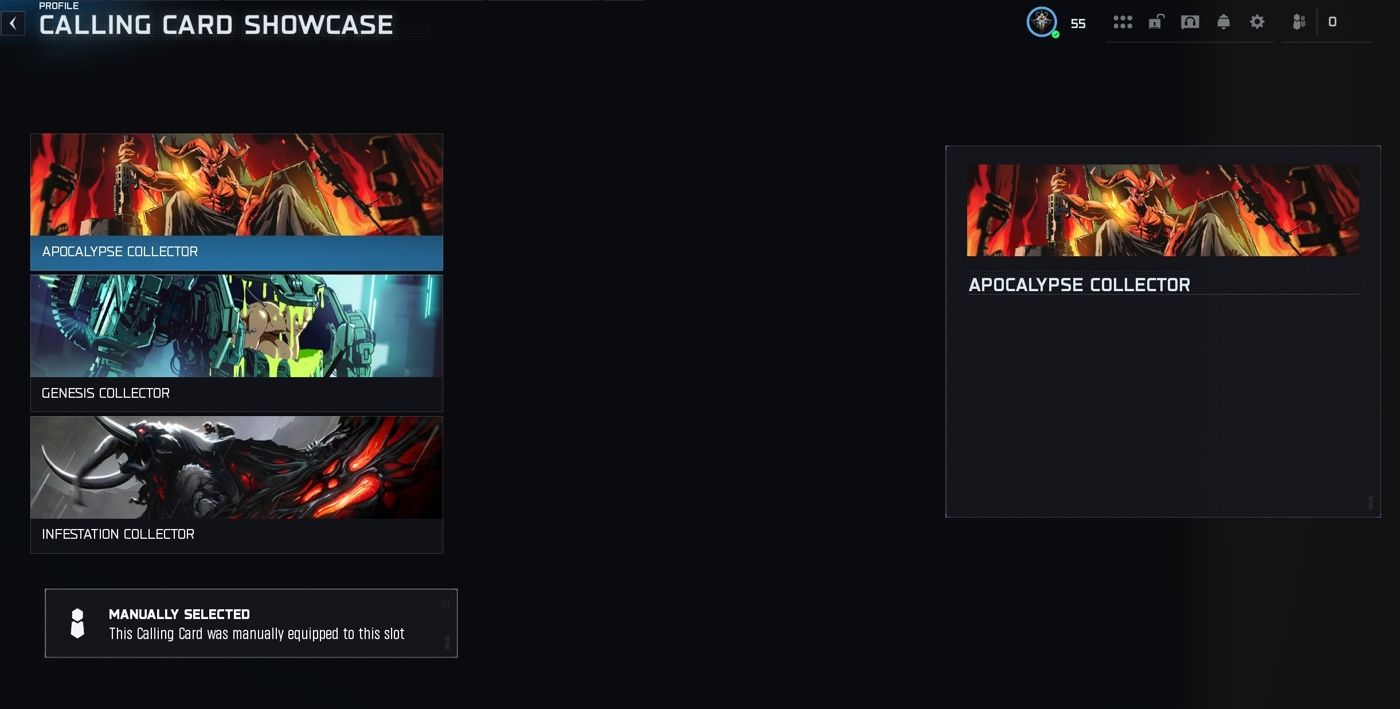Click the unlocked padlock icon
The height and width of the screenshot is (709, 1400).
(x=1156, y=22)
